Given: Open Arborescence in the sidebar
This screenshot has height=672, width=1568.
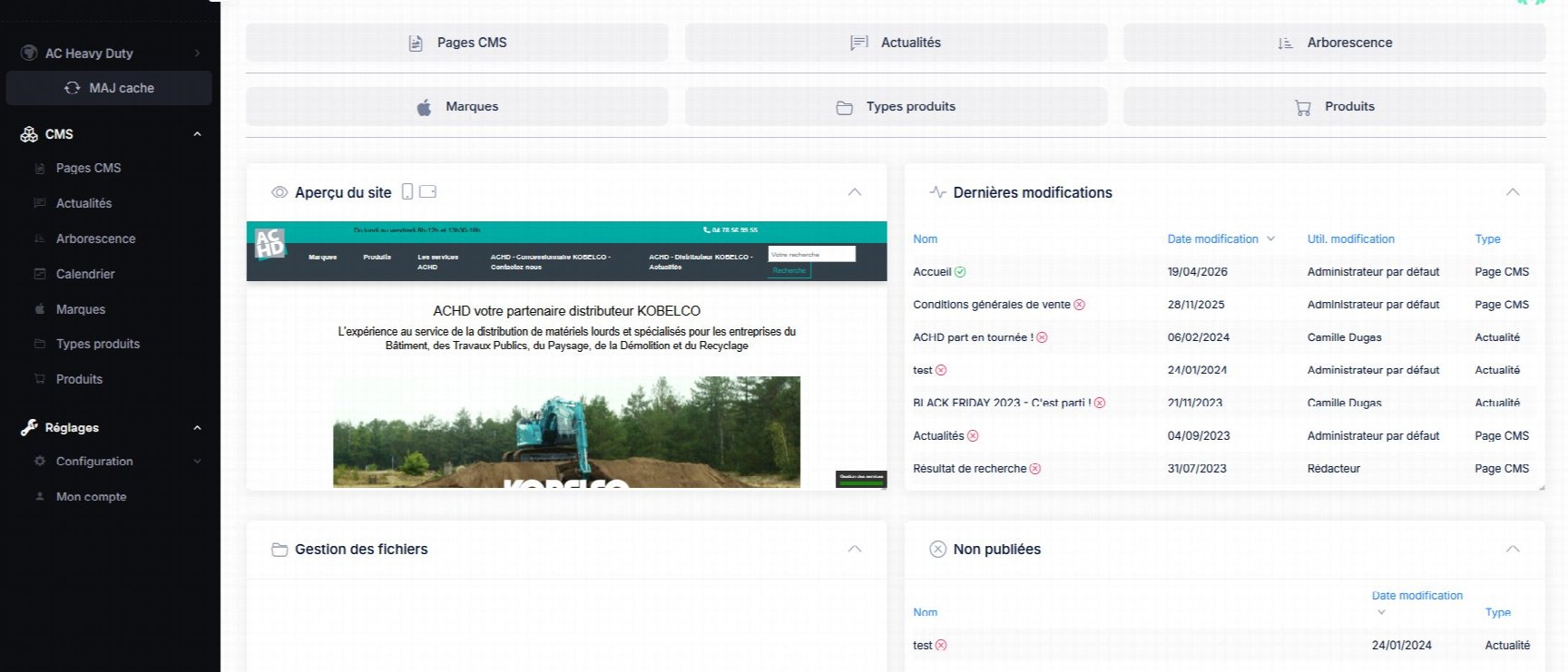Looking at the screenshot, I should pos(95,239).
